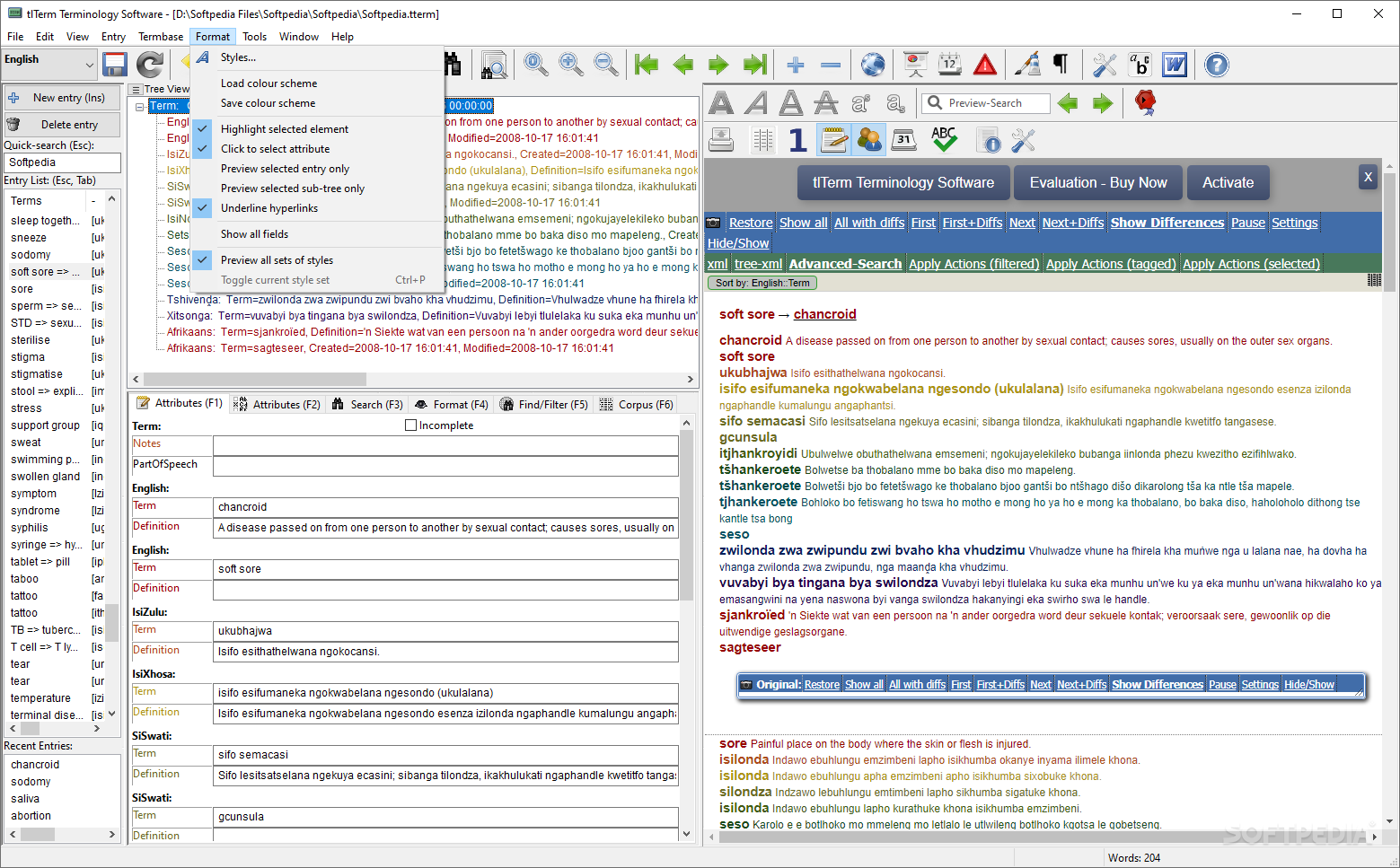Switch to Attributes (F2) tab
Screen dimensions: 1400x868
[x=277, y=405]
